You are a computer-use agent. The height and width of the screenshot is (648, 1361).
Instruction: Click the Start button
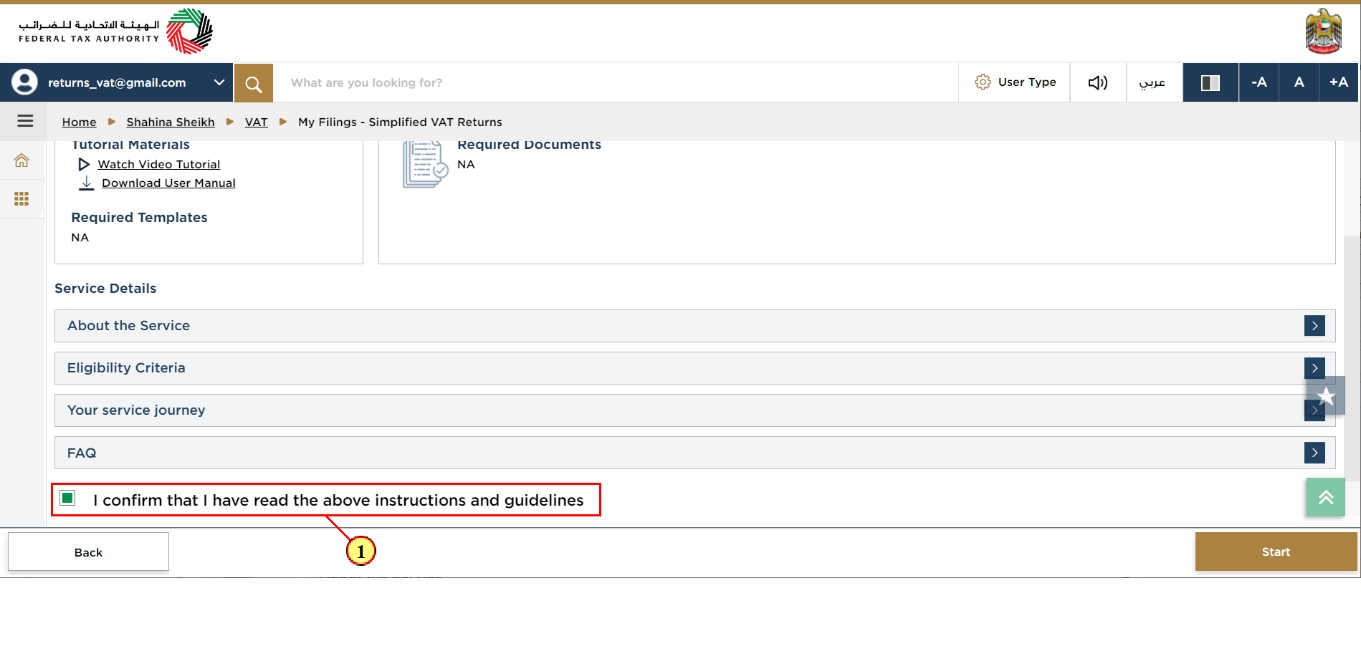[x=1276, y=552]
